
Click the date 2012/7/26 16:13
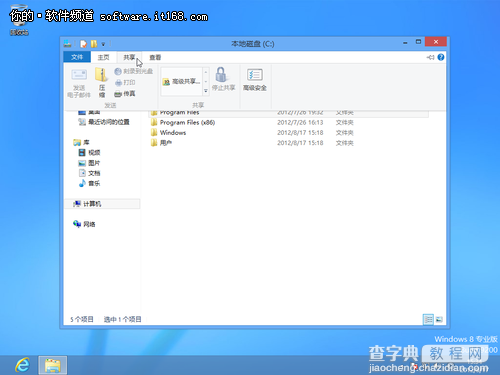[300, 122]
